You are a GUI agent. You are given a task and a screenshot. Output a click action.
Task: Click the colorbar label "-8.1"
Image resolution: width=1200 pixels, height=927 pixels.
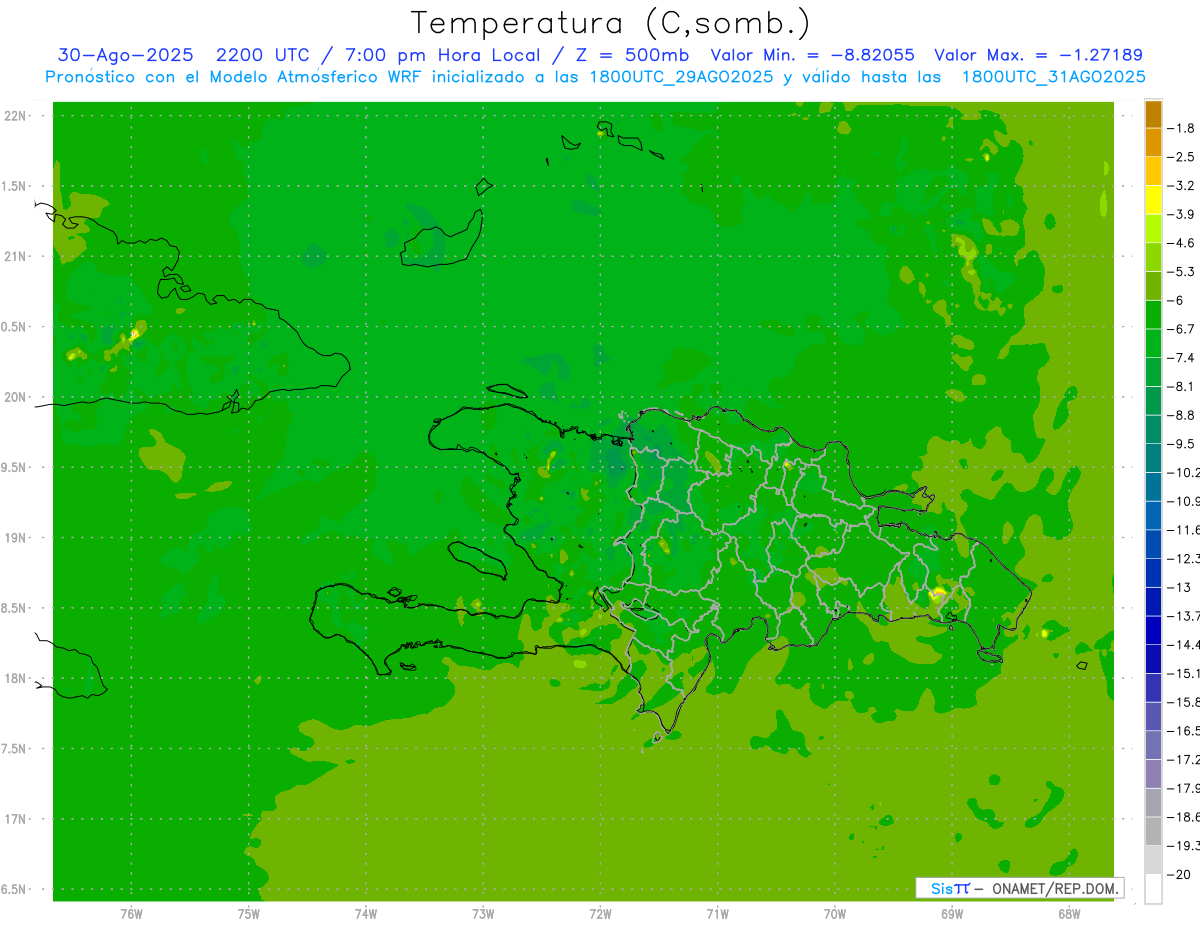coord(1181,386)
